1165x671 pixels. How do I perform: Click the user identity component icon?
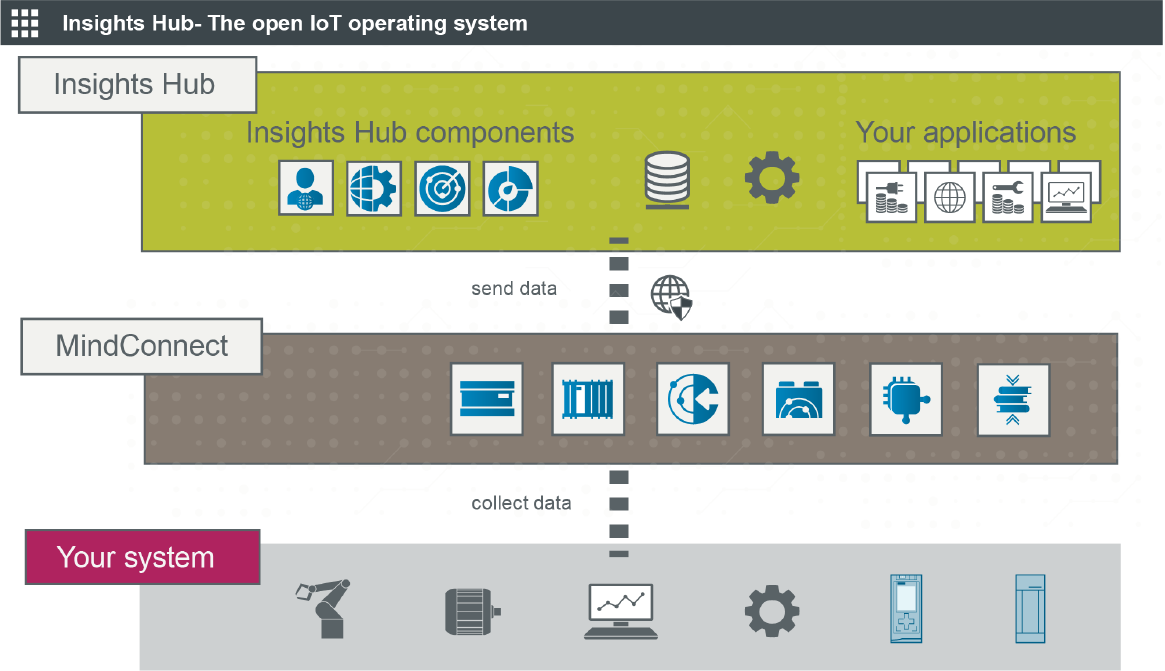coord(306,189)
